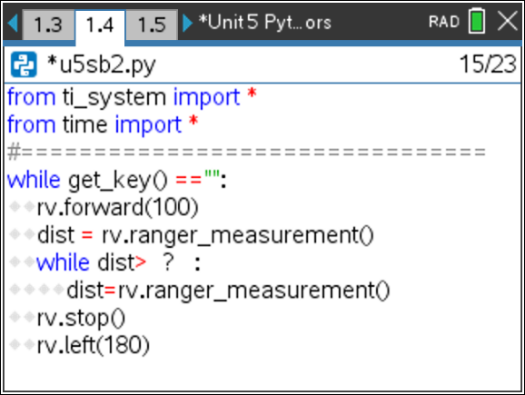Open page tab 1.5
Image resolution: width=525 pixels, height=395 pixels.
tap(152, 24)
